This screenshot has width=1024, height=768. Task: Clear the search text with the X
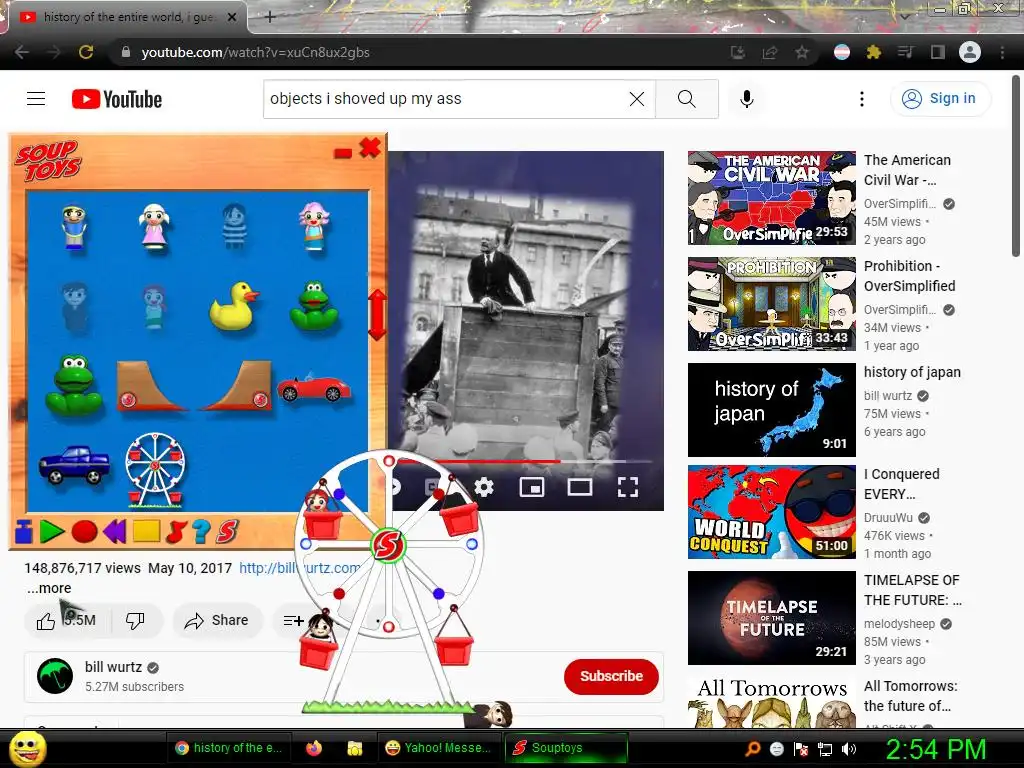click(x=637, y=99)
